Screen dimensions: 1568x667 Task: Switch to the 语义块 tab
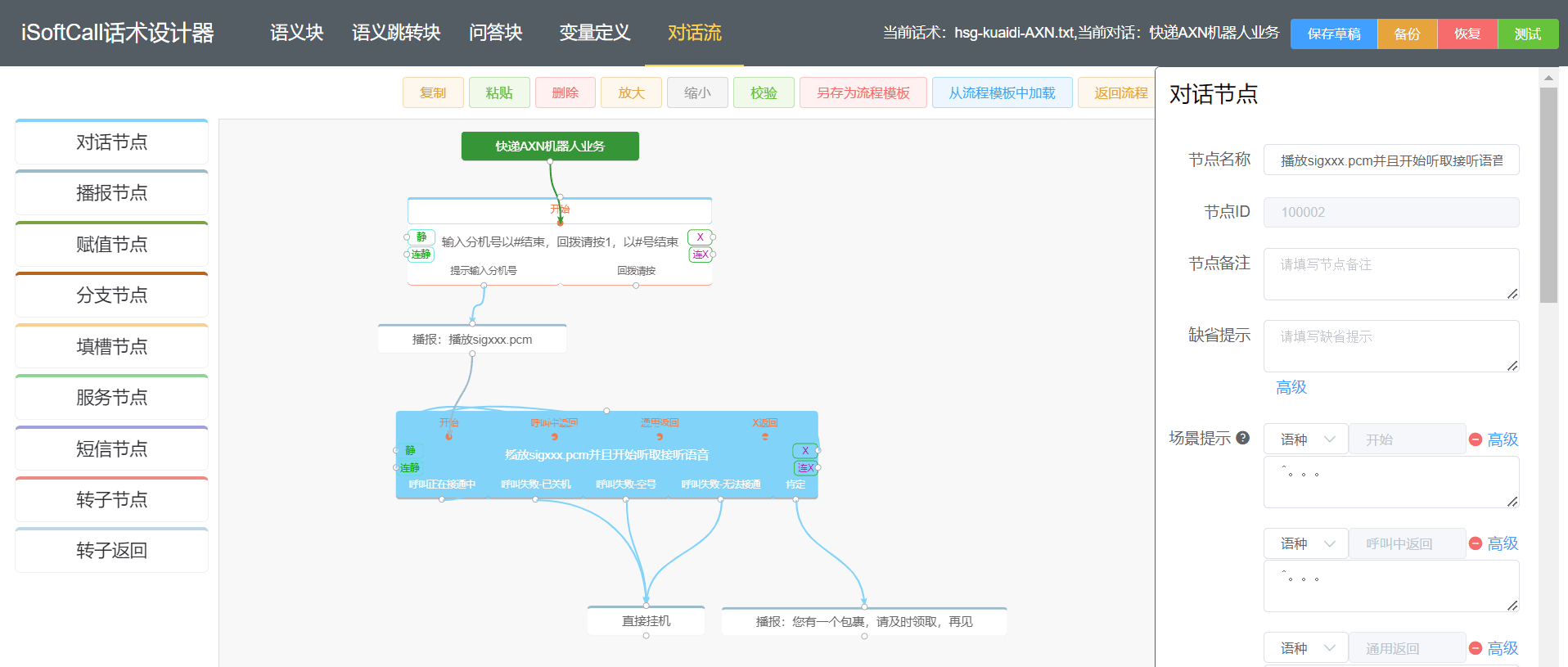296,33
